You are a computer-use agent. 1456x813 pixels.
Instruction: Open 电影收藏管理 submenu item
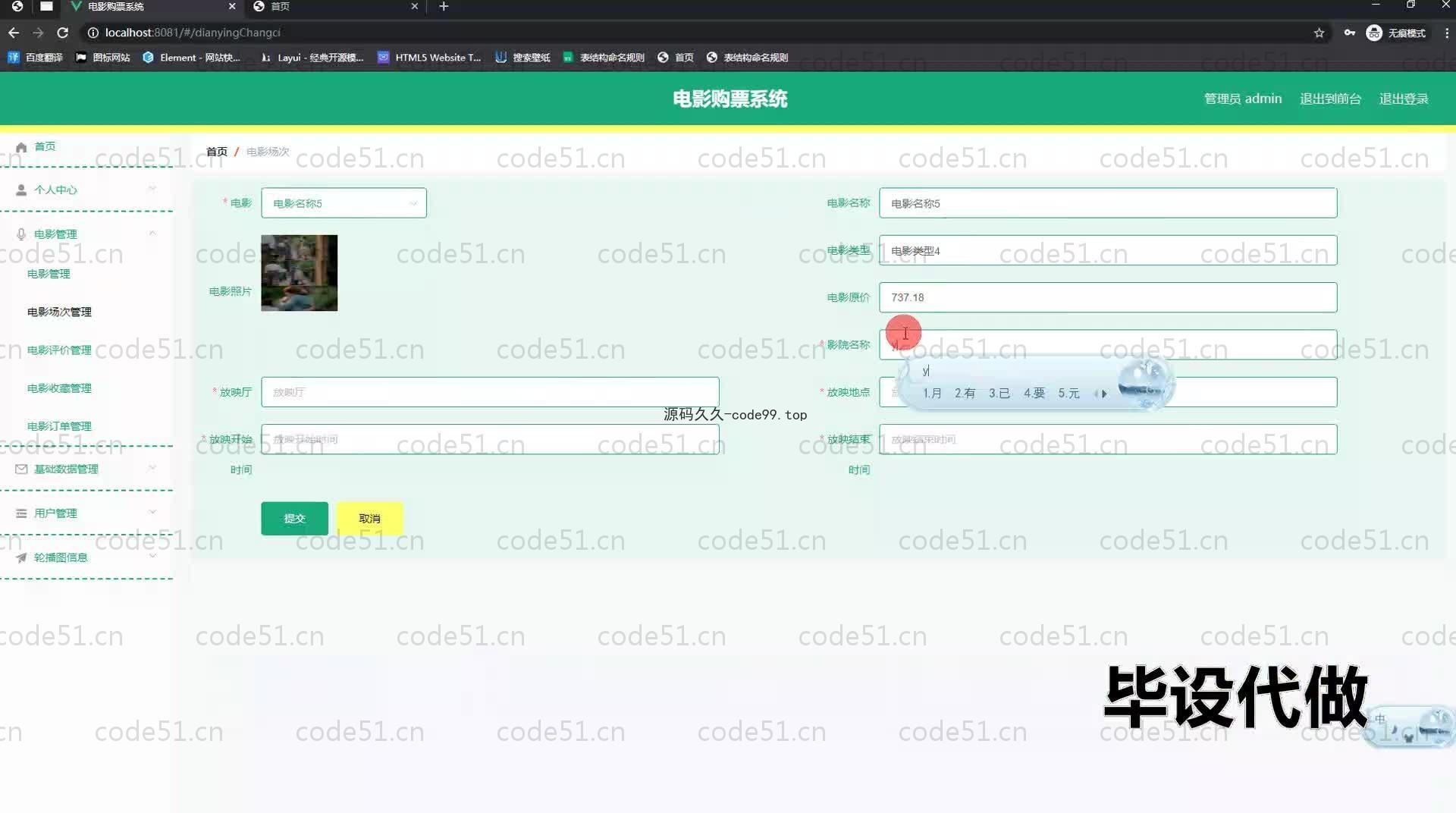59,388
